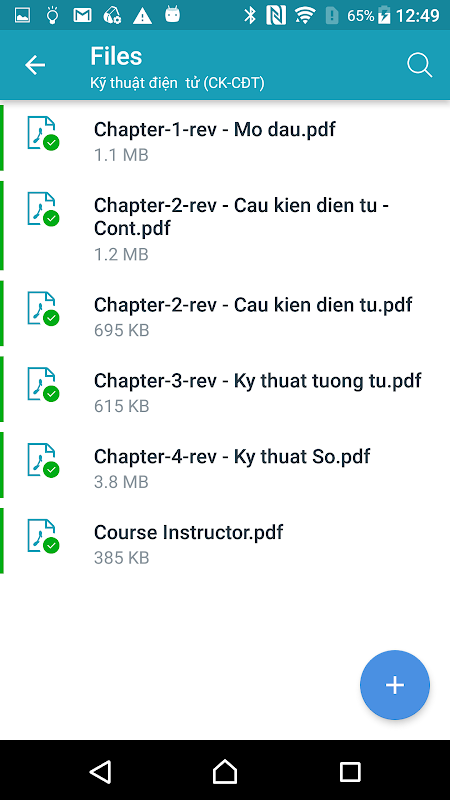This screenshot has height=800, width=450.
Task: Click PDF icon of Chapter-4-rev Ky thuat So
Action: click(x=43, y=460)
